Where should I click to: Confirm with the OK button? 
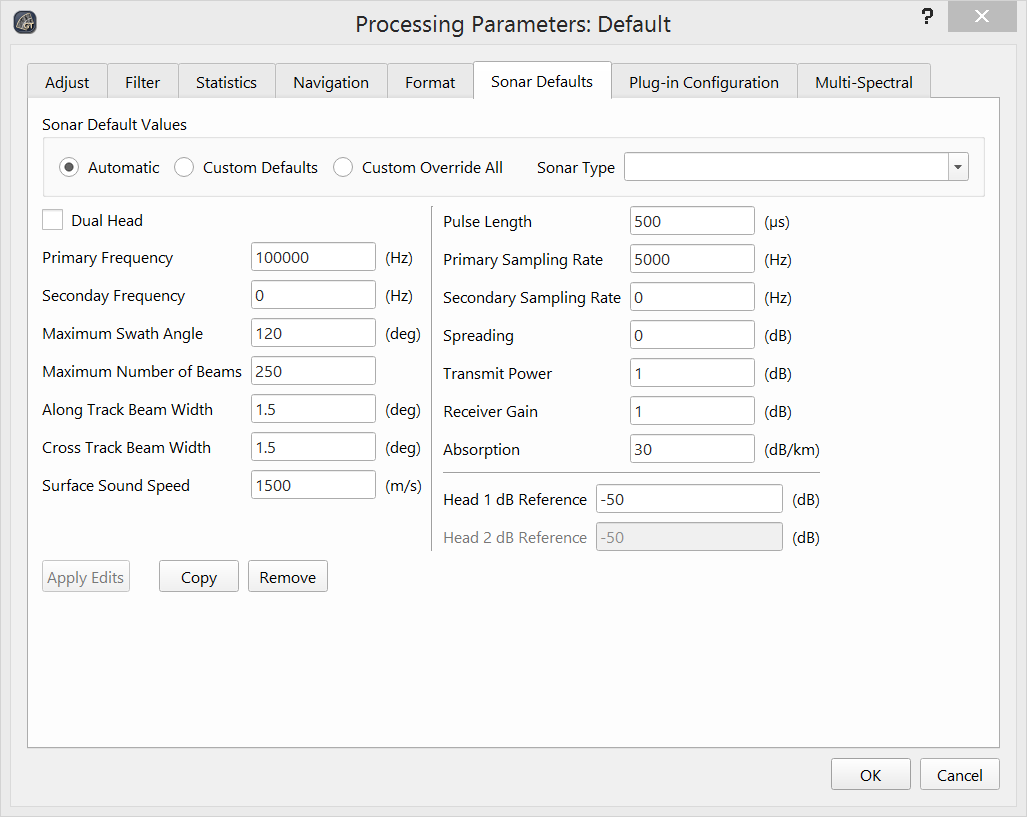pos(870,775)
